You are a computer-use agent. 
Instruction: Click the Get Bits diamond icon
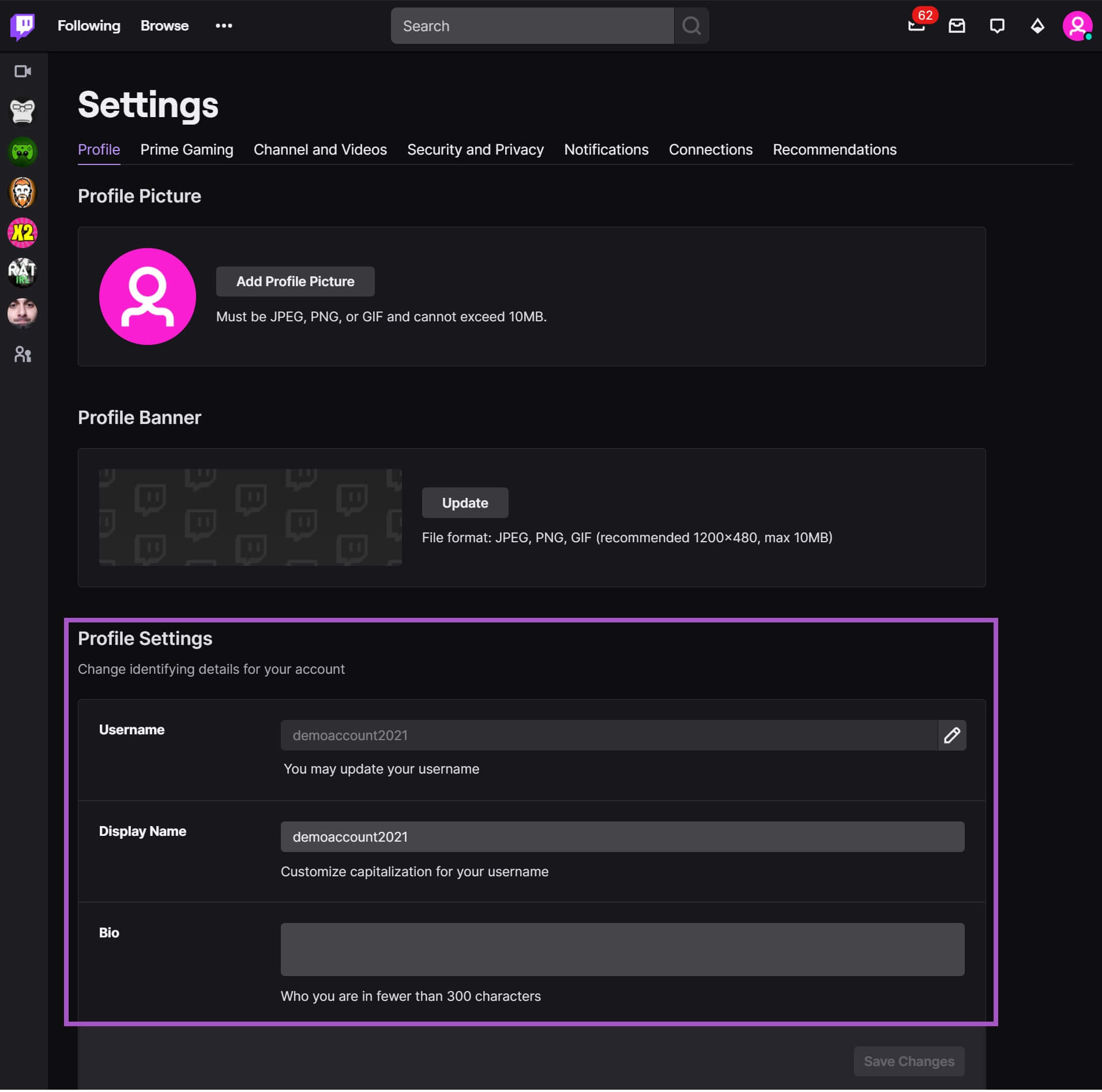1037,26
